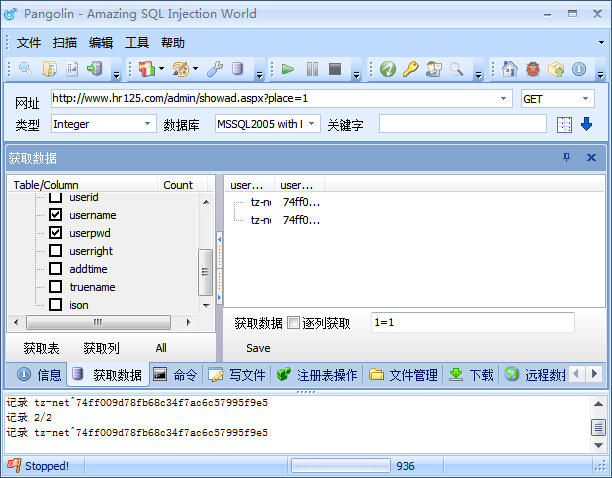Click the 获取列 button

pyautogui.click(x=101, y=348)
